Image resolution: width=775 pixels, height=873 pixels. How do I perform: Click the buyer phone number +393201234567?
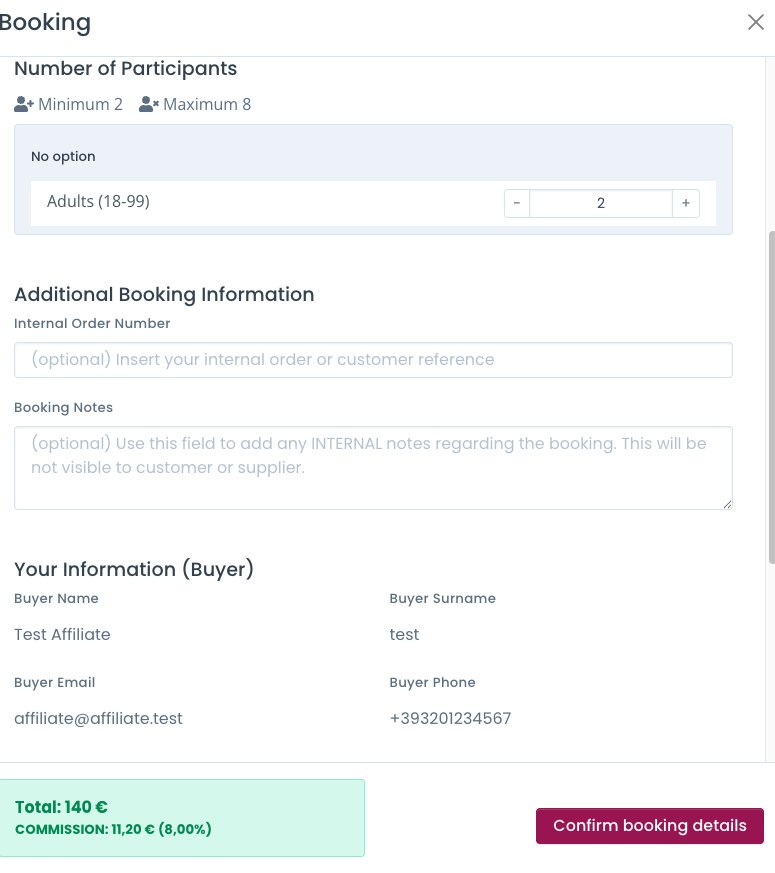pyautogui.click(x=450, y=718)
